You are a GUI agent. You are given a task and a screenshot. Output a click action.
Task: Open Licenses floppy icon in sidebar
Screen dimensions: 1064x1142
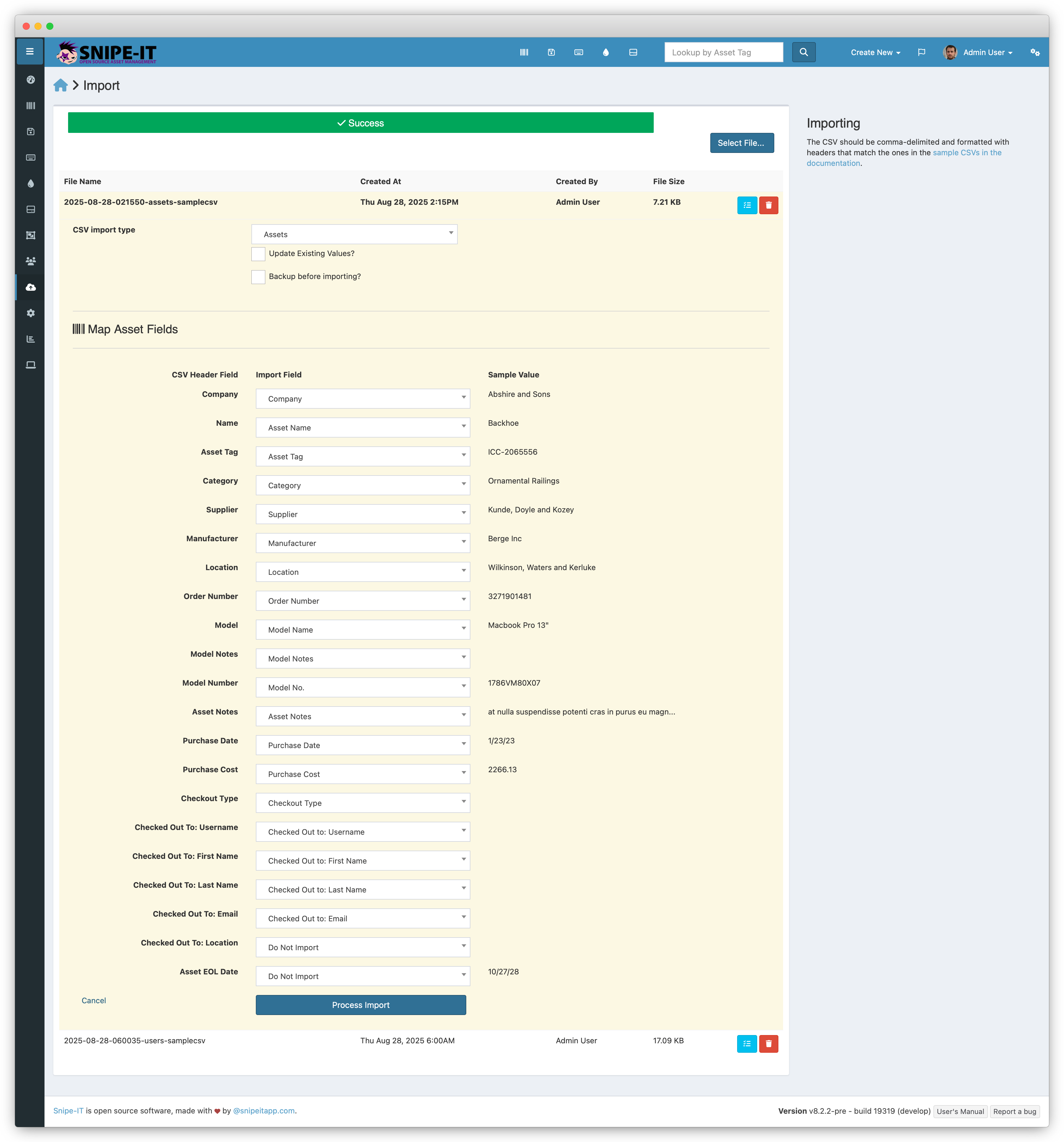click(30, 131)
